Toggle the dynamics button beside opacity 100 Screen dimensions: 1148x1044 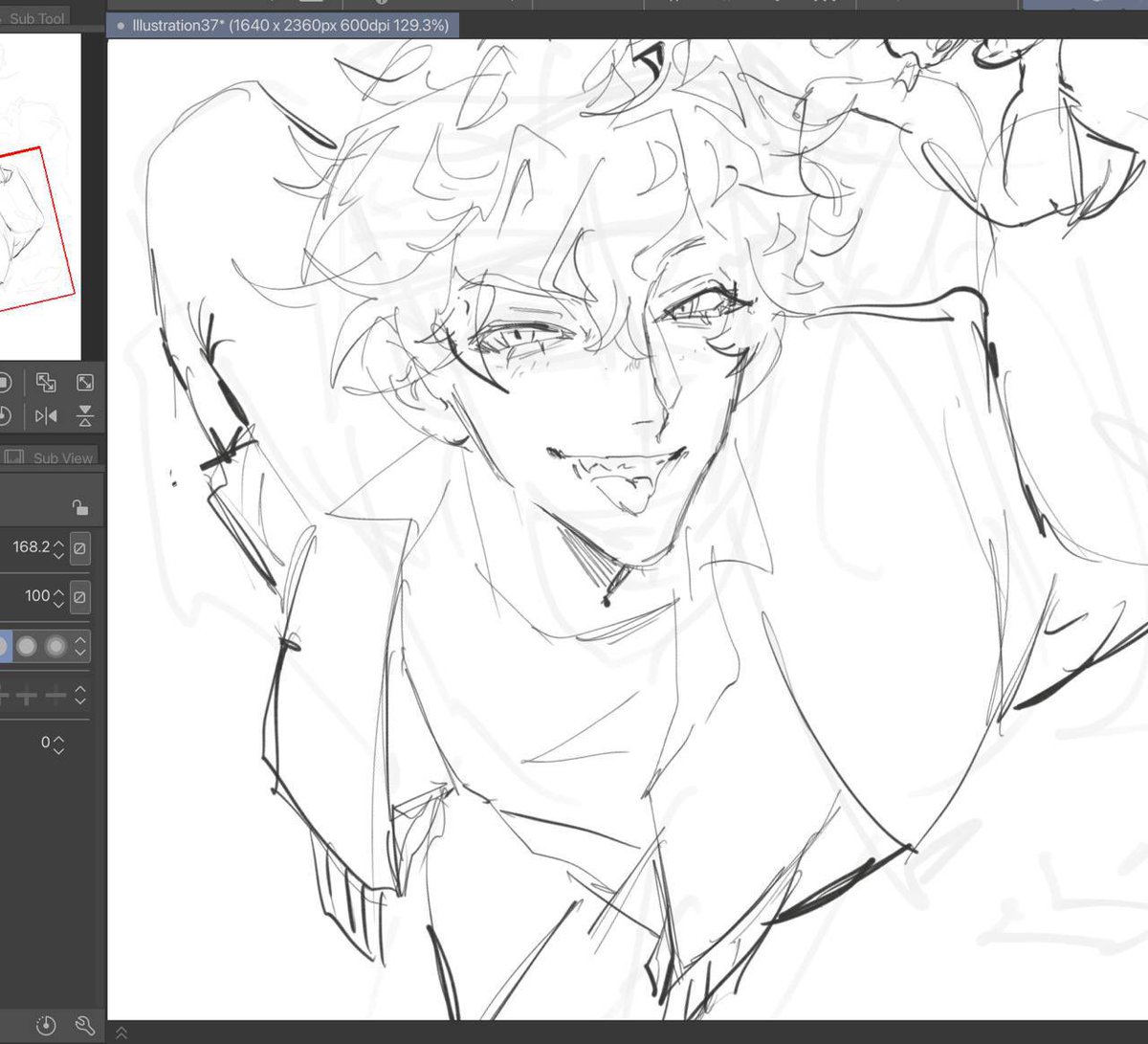coord(80,597)
